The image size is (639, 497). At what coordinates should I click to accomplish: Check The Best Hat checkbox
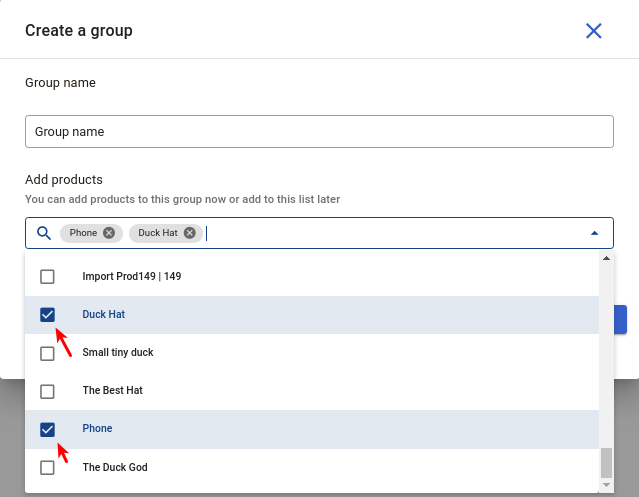coord(47,391)
